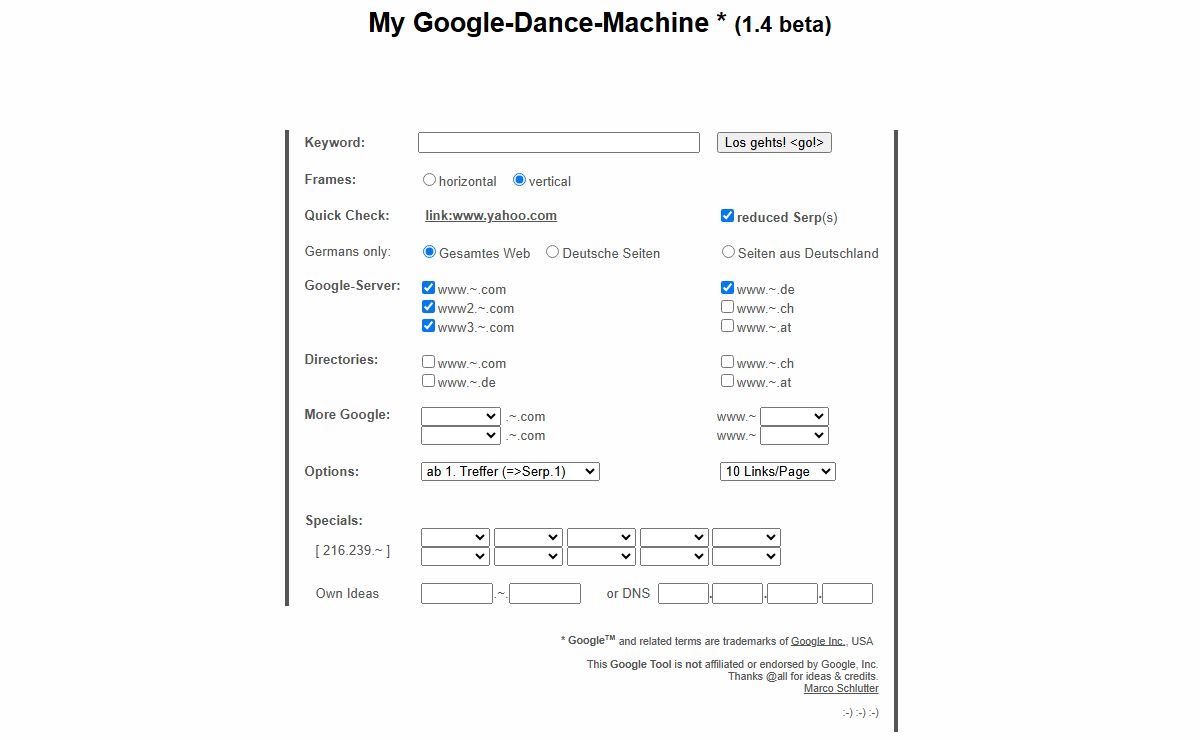The image size is (1200, 740).
Task: Click the last DNS octet input field
Action: click(848, 593)
